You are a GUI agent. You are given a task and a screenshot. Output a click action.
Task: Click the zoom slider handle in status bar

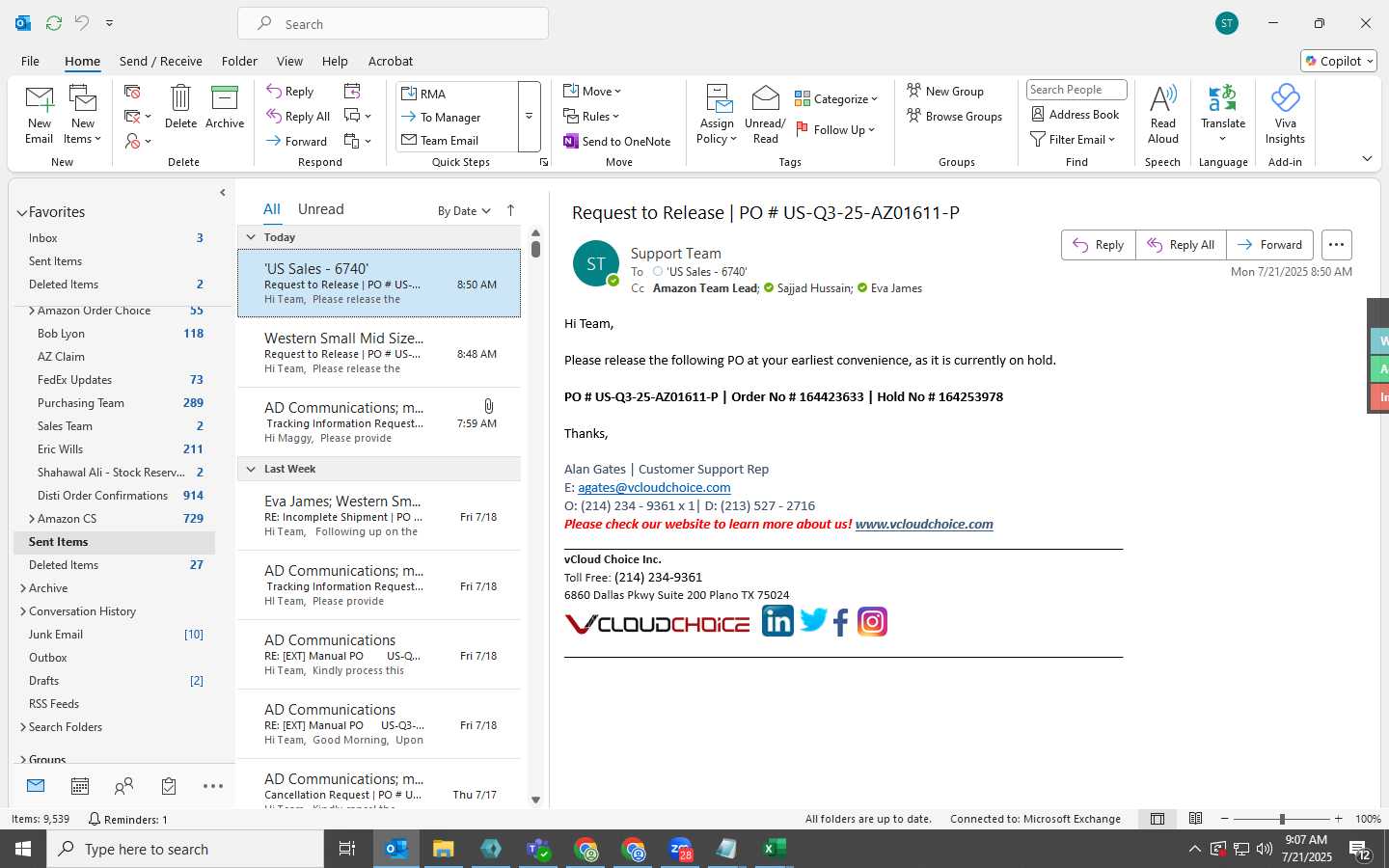pos(1282,819)
